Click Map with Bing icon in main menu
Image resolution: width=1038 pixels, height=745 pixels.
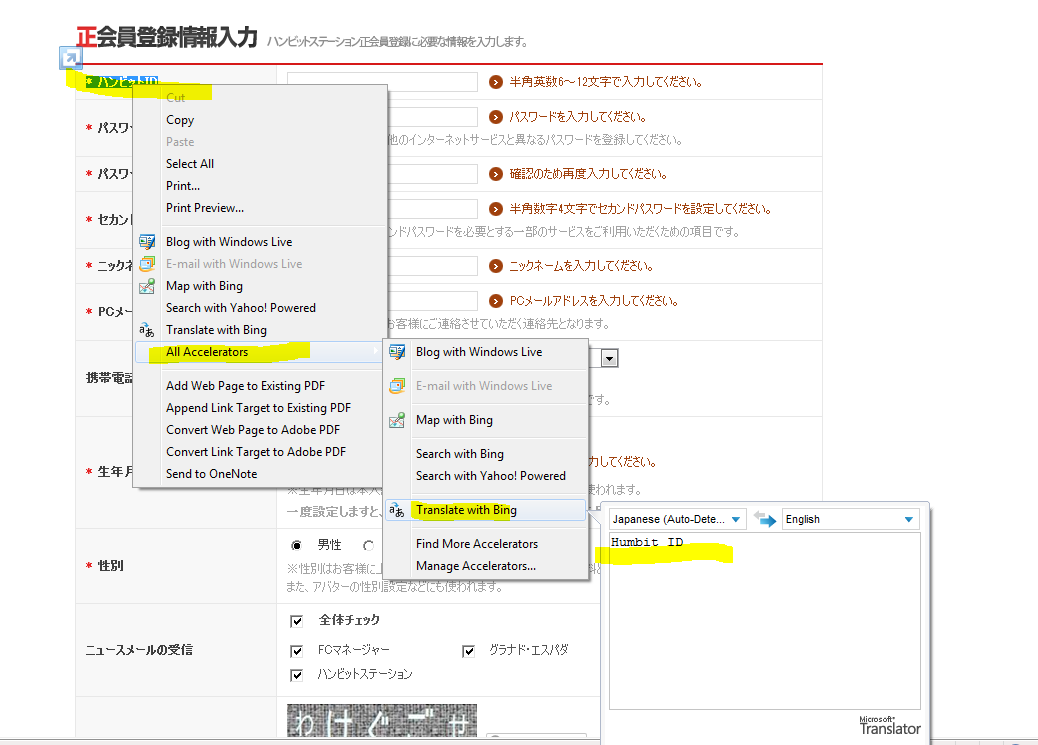point(147,286)
